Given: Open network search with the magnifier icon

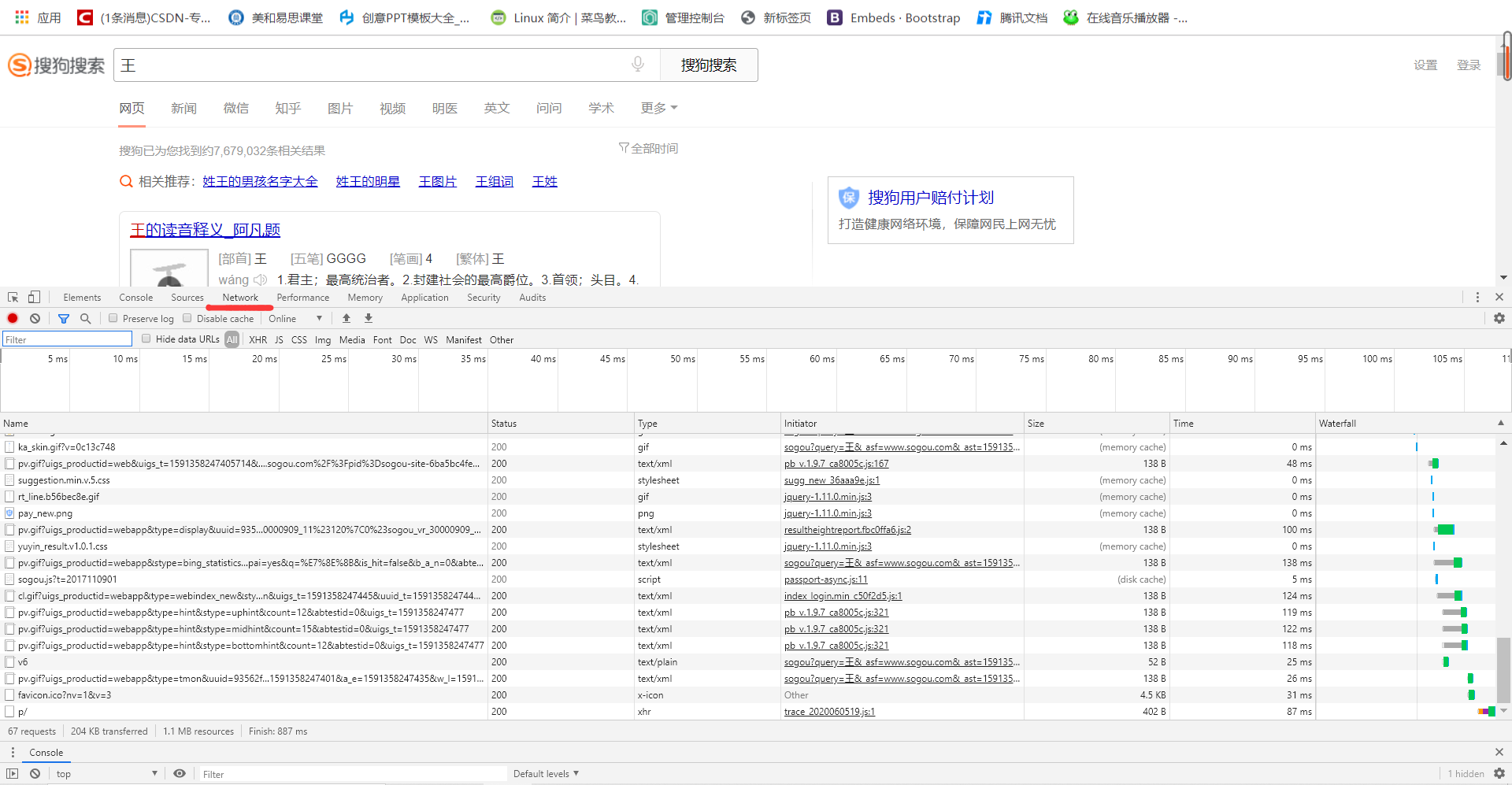Looking at the screenshot, I should pos(86,319).
